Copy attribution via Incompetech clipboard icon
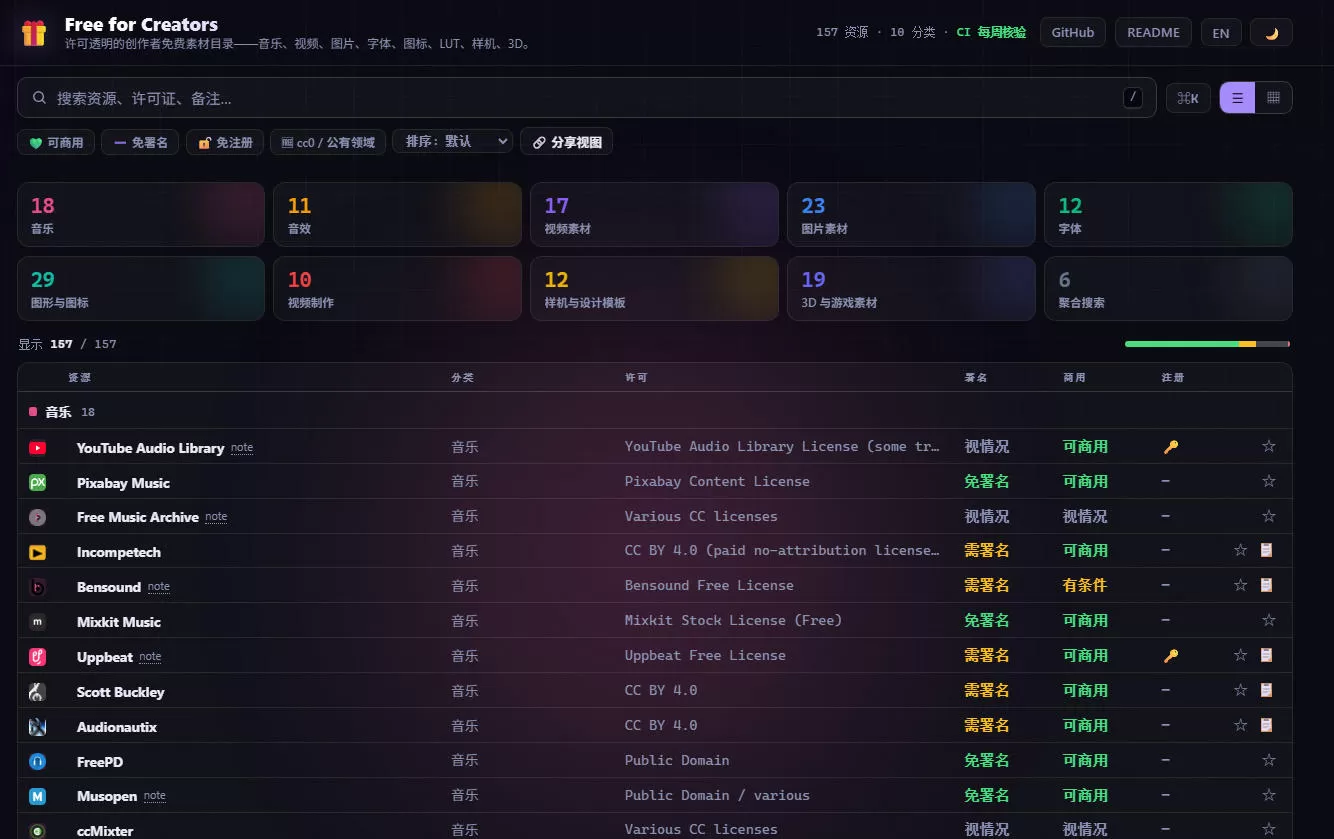The width and height of the screenshot is (1334, 839). 1266,550
